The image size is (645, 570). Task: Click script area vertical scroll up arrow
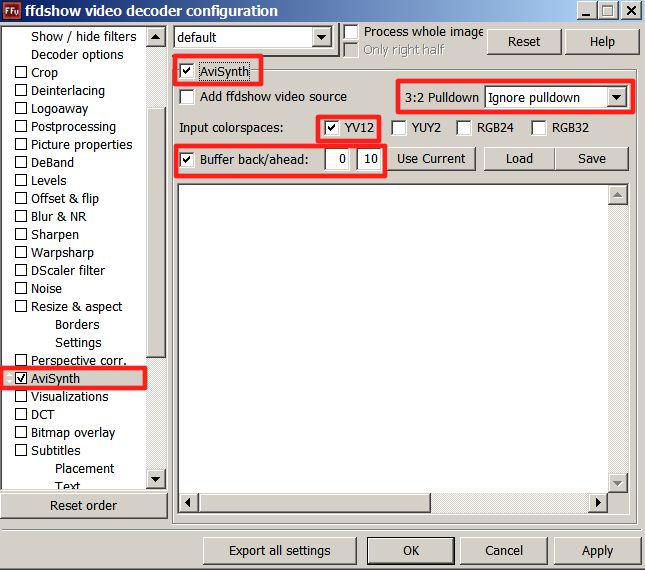click(617, 195)
